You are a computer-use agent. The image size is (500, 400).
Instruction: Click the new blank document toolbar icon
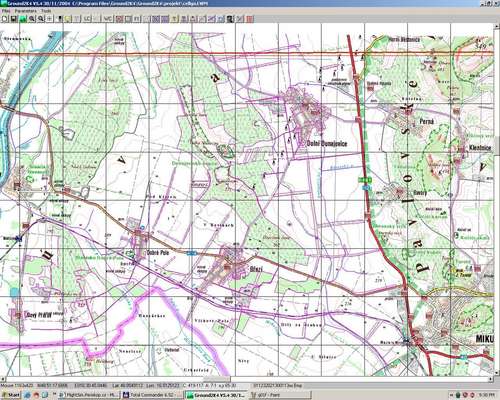pos(5,19)
